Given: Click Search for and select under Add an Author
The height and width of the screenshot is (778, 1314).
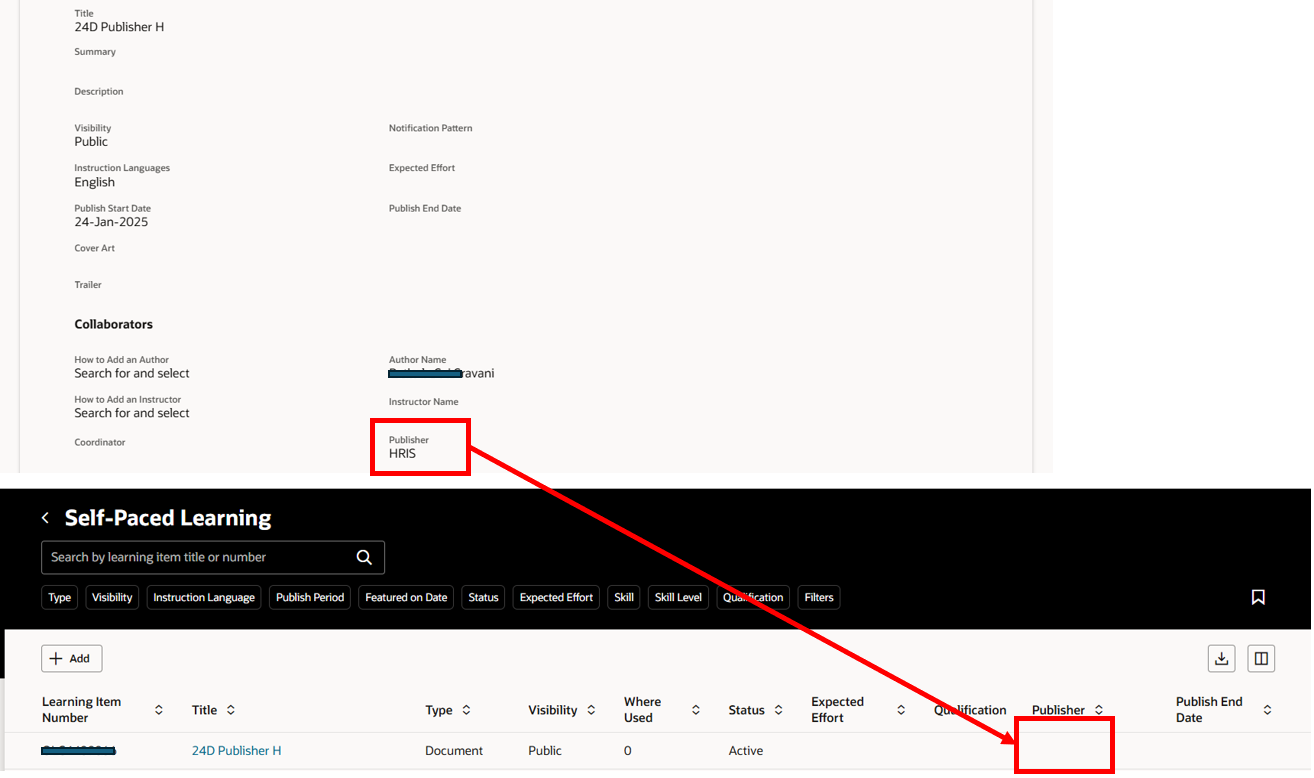Looking at the screenshot, I should 132,373.
